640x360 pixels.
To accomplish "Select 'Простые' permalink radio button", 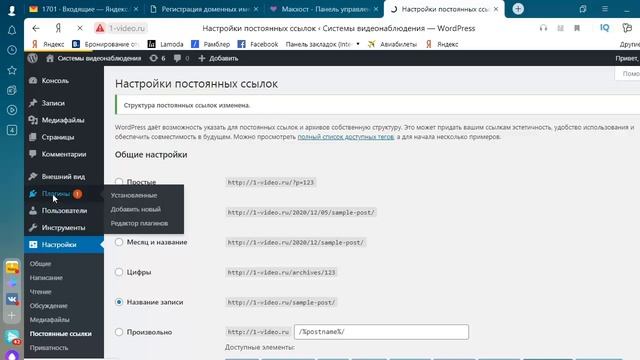I will 119,182.
